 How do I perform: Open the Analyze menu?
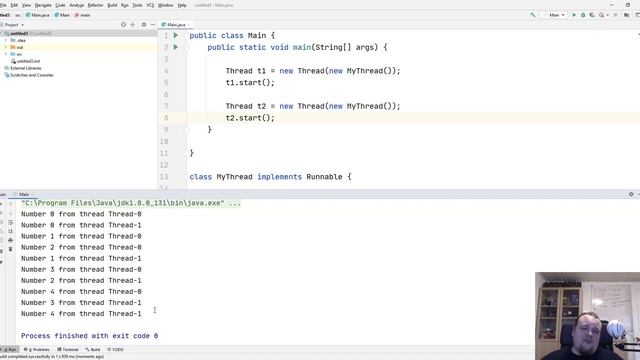pos(77,5)
